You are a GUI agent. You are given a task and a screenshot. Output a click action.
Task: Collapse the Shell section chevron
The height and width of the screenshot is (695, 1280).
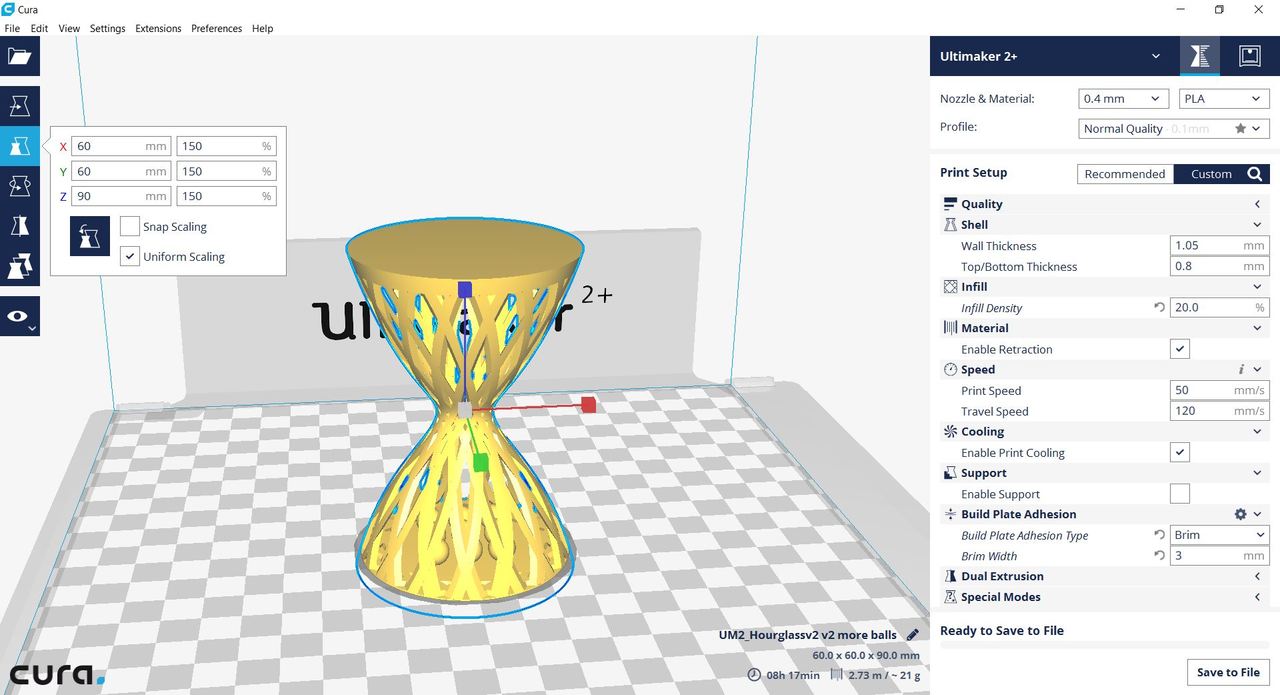pos(1257,225)
